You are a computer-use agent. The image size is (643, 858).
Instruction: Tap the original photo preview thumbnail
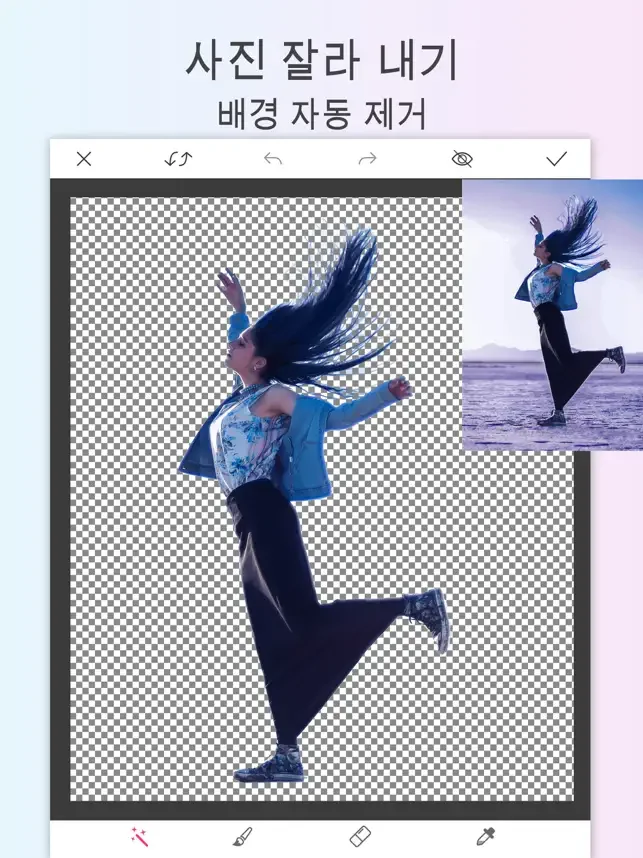(552, 315)
